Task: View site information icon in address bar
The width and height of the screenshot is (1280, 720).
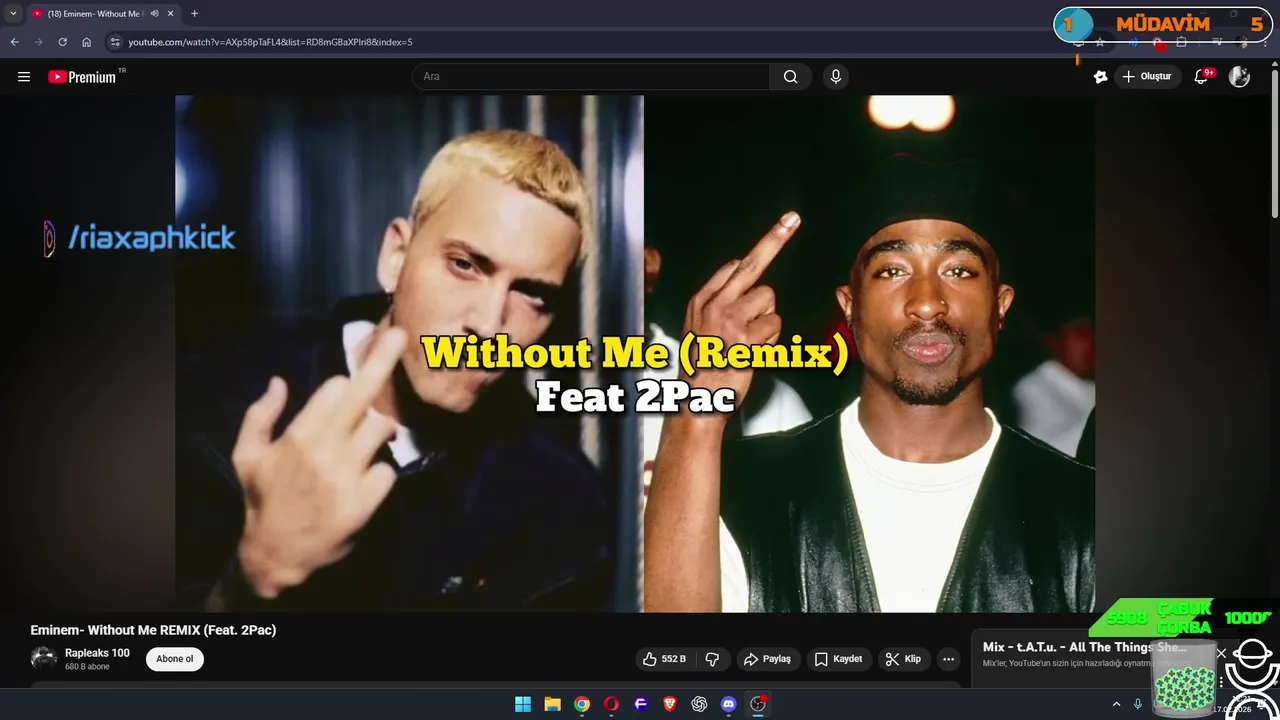Action: pos(115,42)
